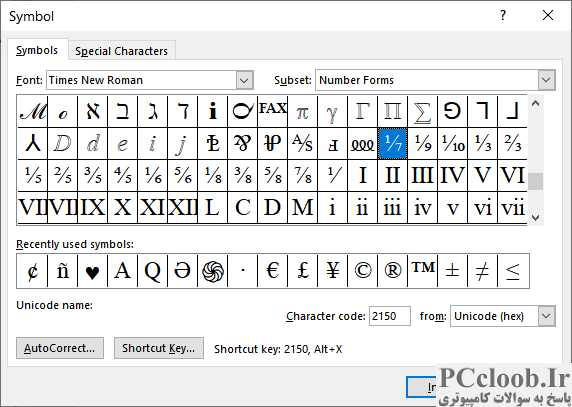Select the one-seventh fraction symbol
This screenshot has height=407, width=572.
[x=393, y=143]
